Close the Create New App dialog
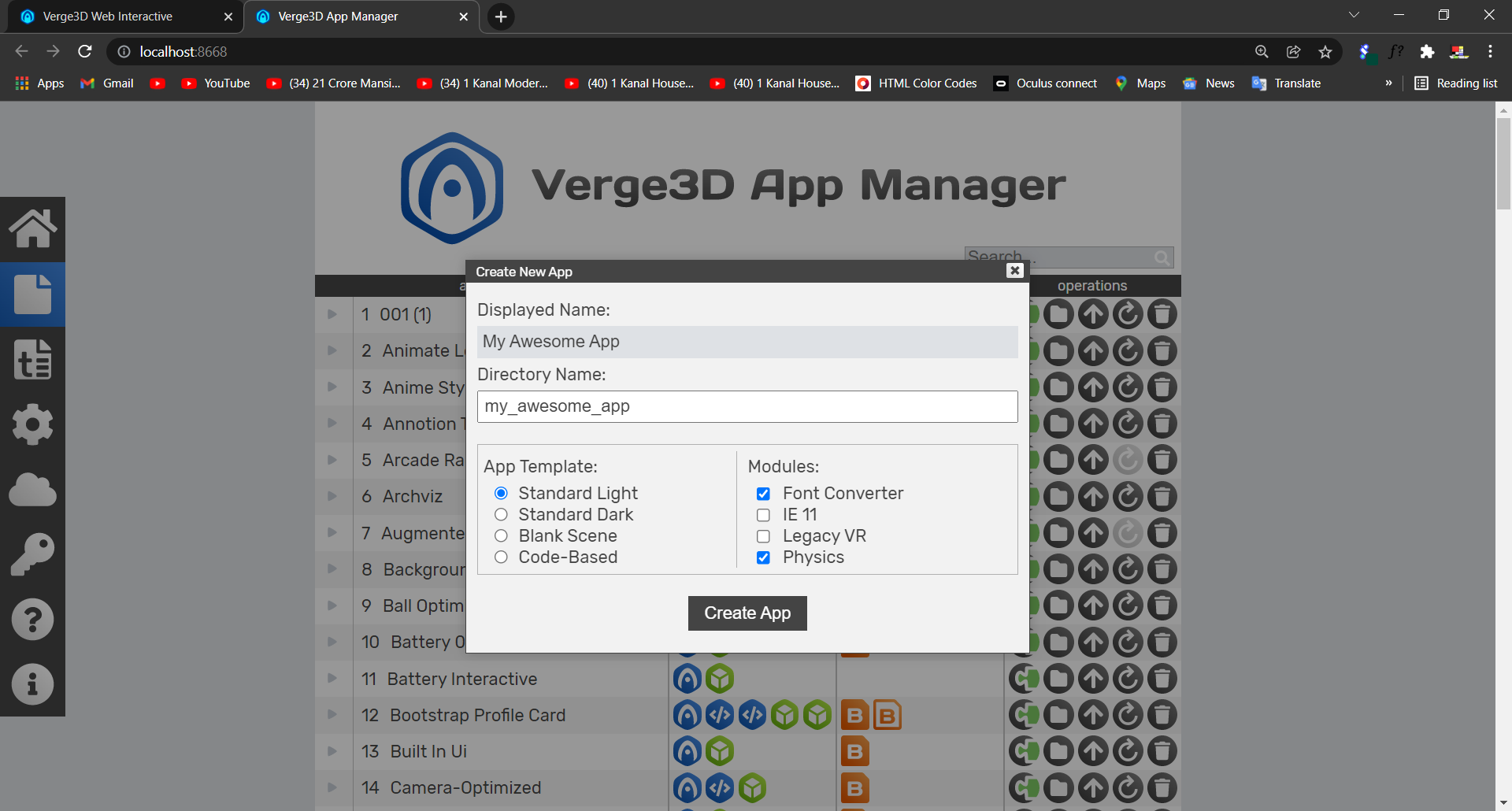The width and height of the screenshot is (1512, 811). tap(1015, 271)
